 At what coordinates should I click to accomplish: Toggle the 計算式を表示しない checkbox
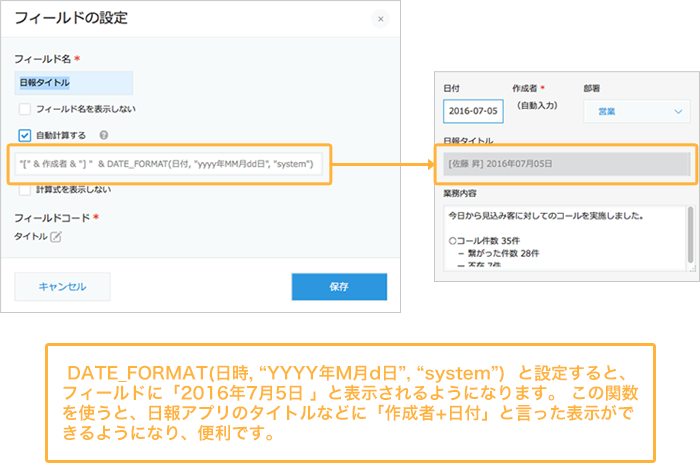point(24,189)
